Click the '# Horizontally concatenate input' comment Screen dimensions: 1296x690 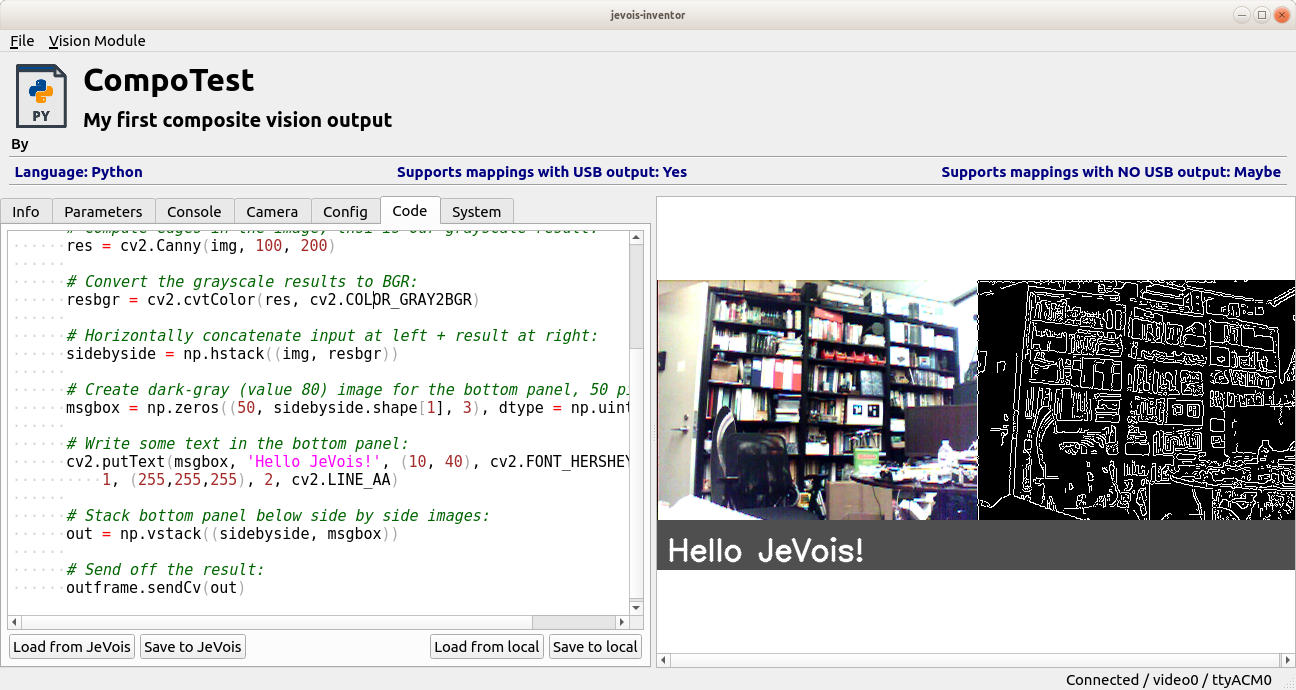(x=332, y=335)
